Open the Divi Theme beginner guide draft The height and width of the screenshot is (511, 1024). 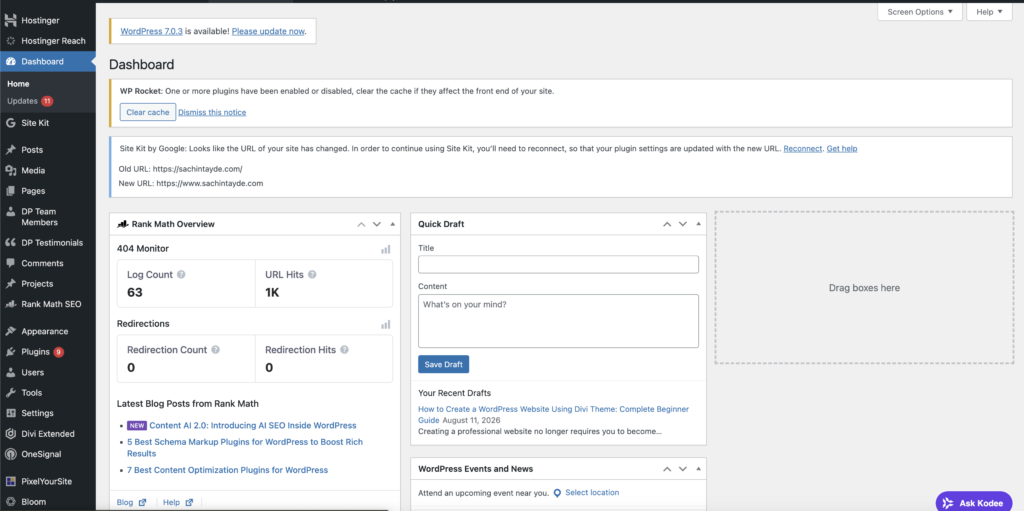[553, 414]
